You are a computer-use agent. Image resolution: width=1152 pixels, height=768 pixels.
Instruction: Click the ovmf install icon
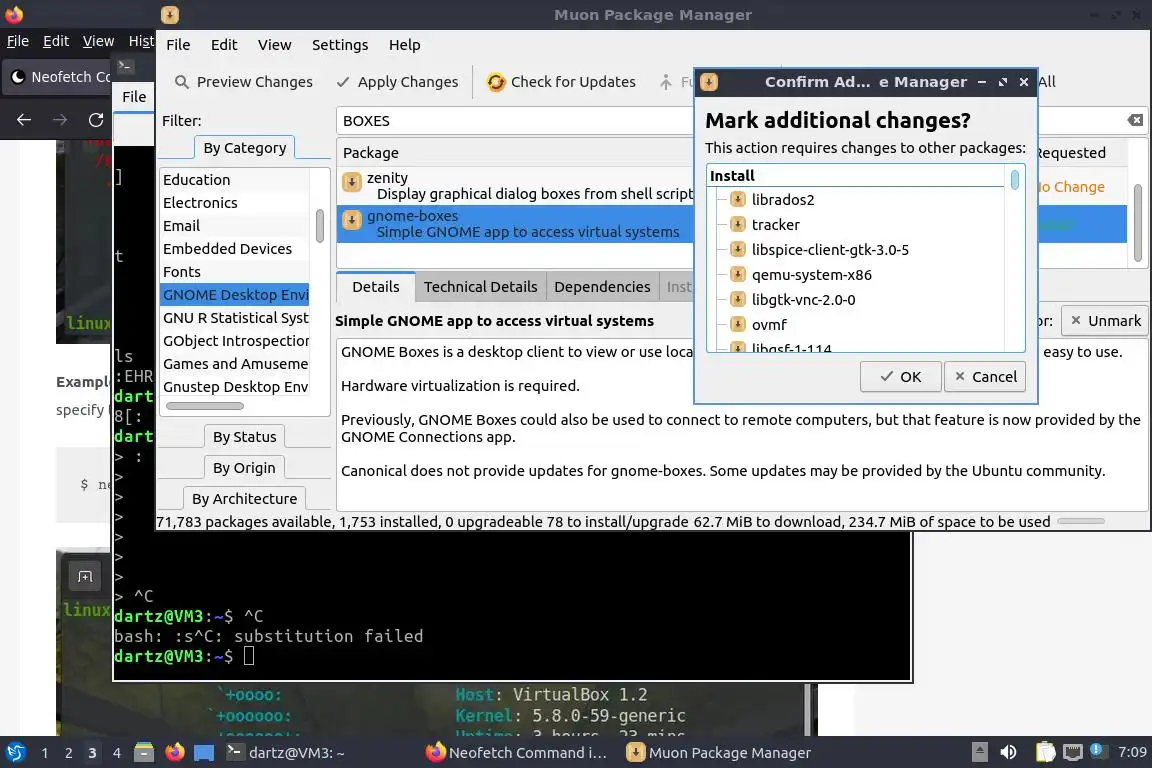tap(738, 324)
